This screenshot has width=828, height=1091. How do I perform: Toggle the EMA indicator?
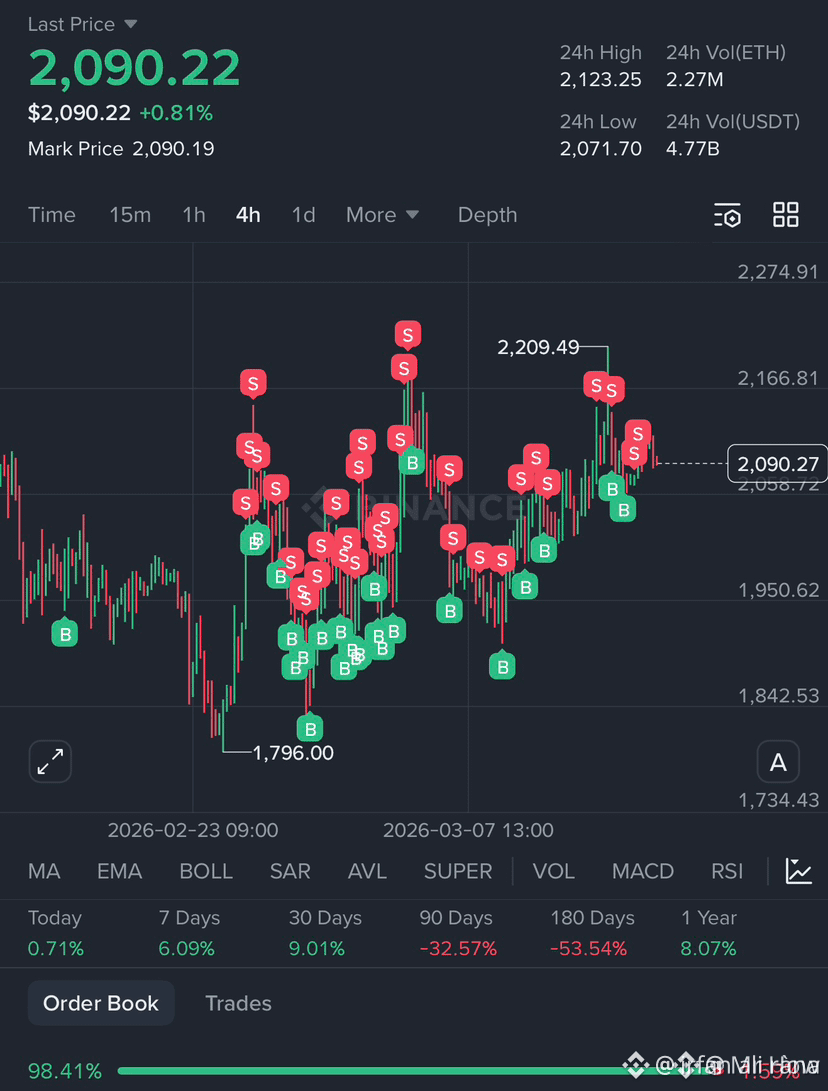click(x=120, y=871)
